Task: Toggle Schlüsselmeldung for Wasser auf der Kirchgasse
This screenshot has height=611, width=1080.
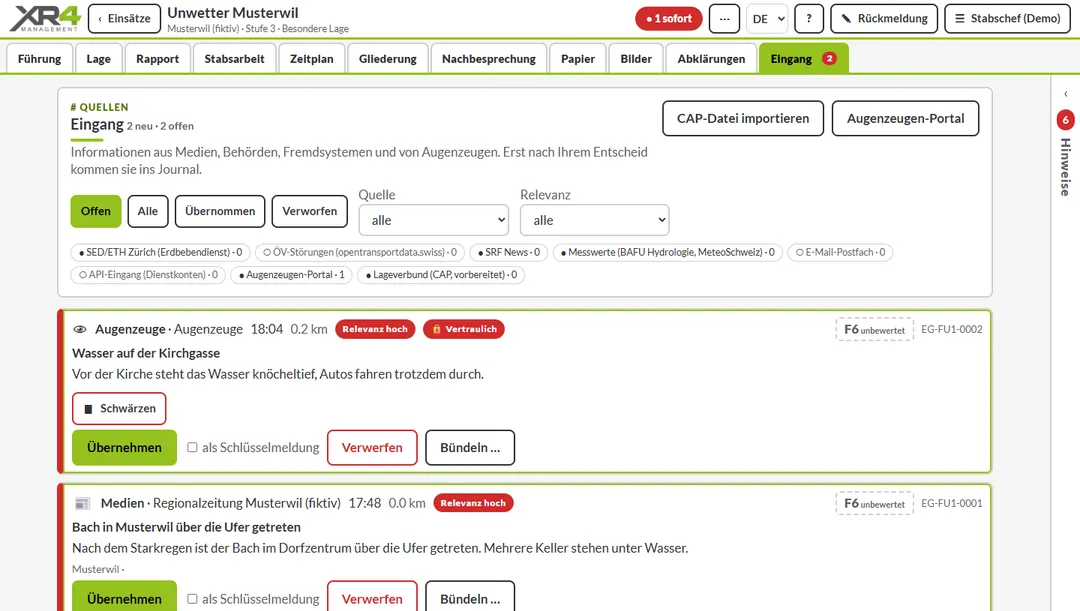Action: click(192, 447)
